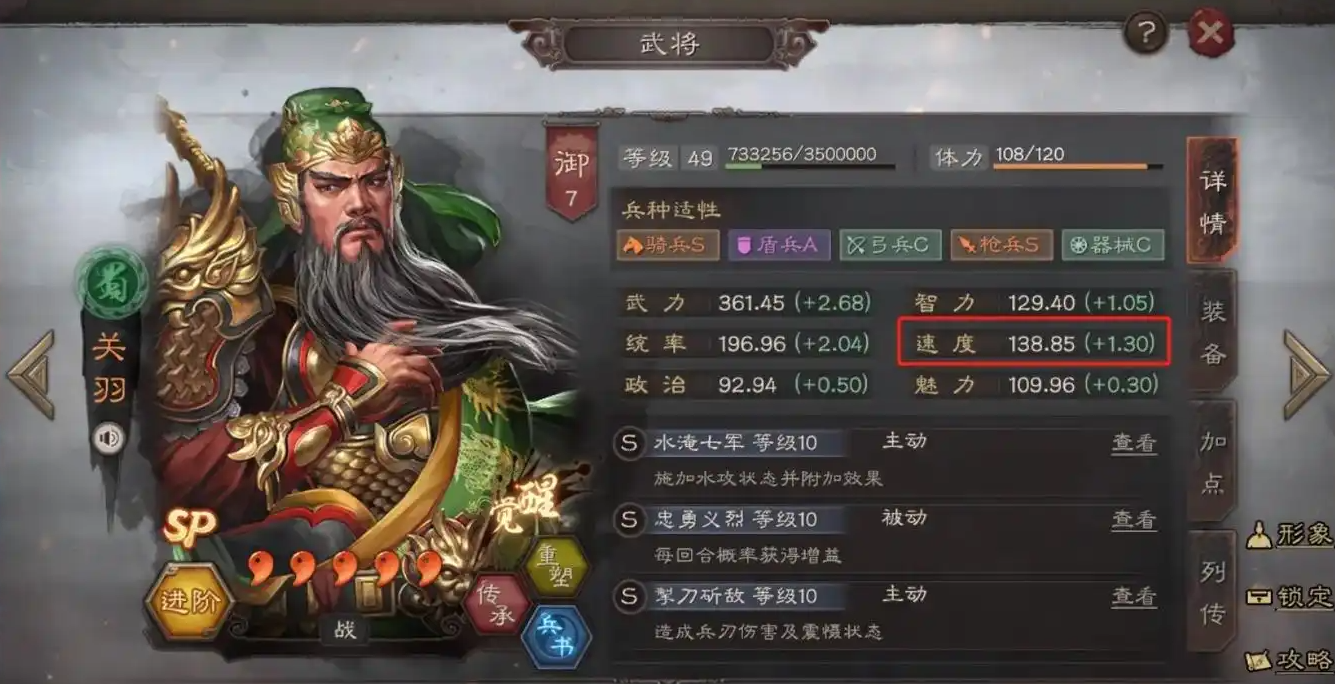Open the 兵书 war book hexagon
The image size is (1335, 684).
[x=557, y=637]
